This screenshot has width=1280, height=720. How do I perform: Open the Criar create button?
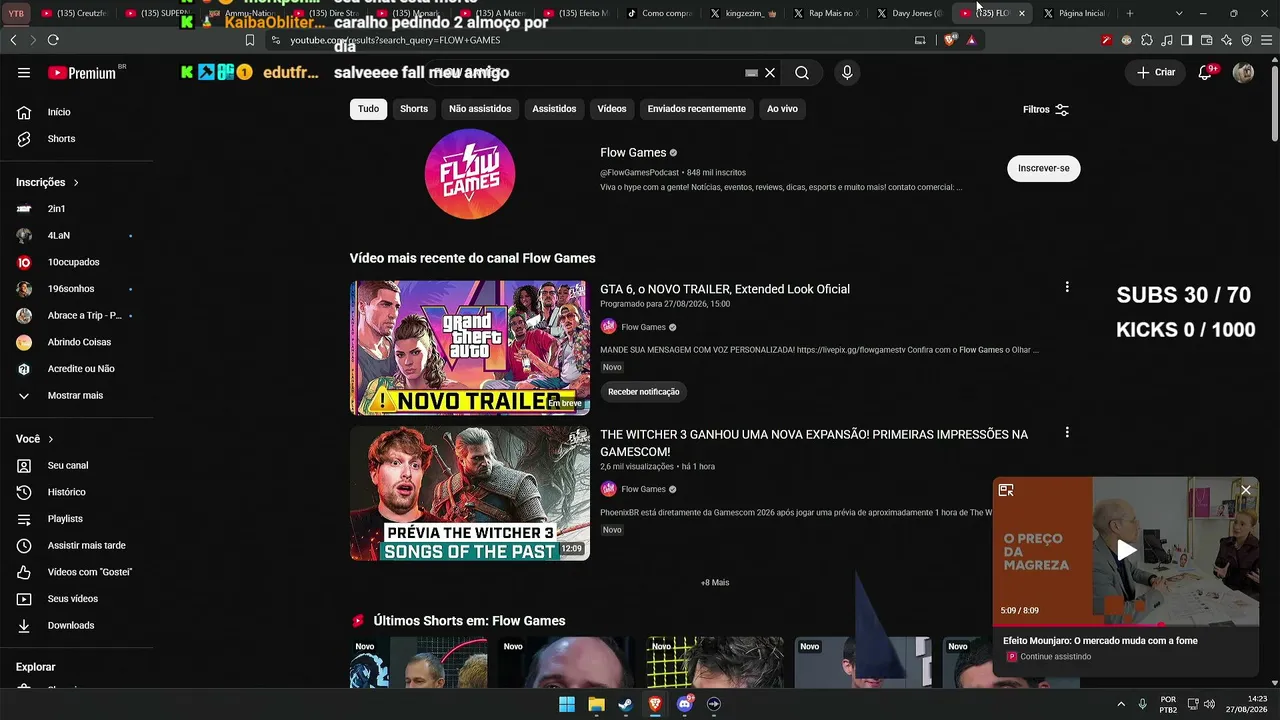click(1156, 72)
